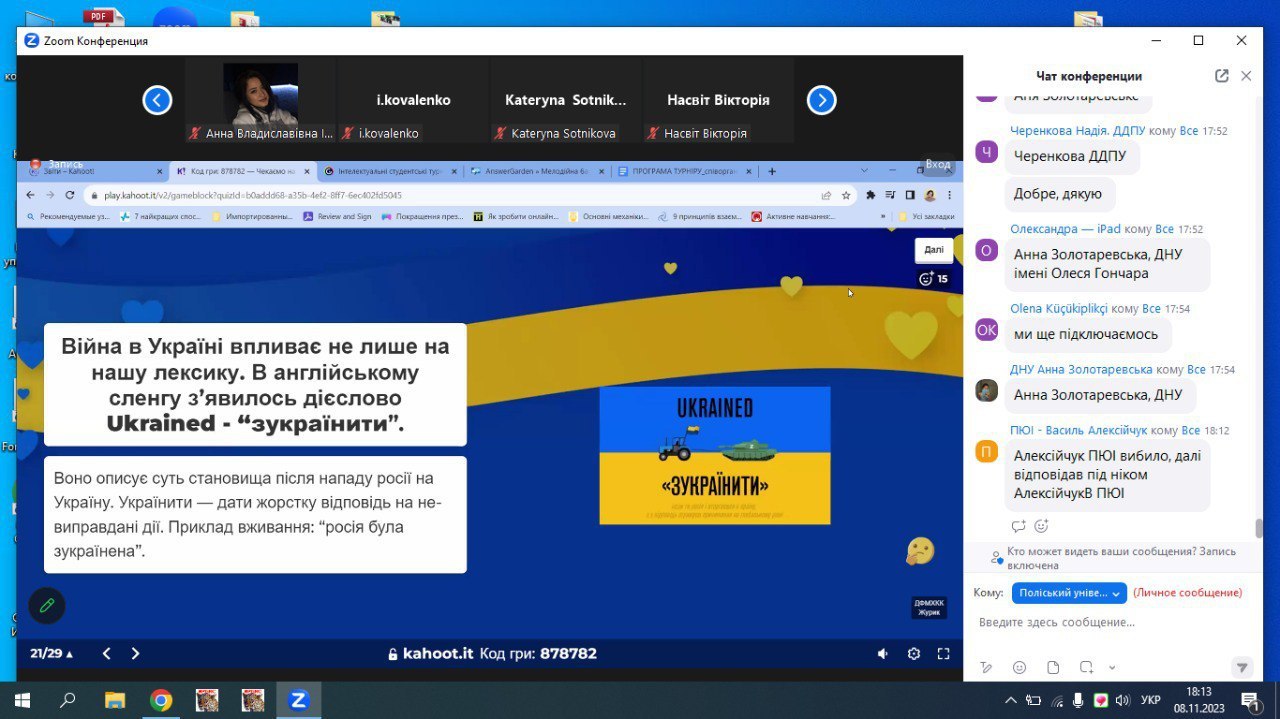
Task: Open Chrome from the taskbar
Action: tap(161, 700)
